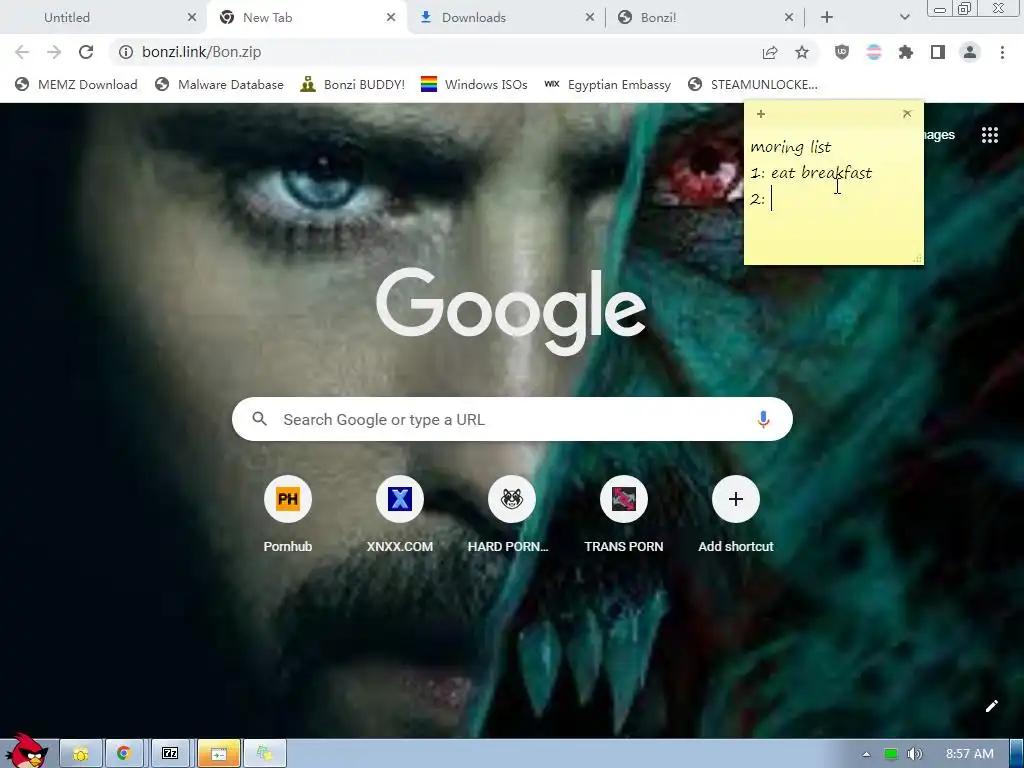The width and height of the screenshot is (1024, 768).
Task: Go forward with the right arrow
Action: [x=54, y=52]
